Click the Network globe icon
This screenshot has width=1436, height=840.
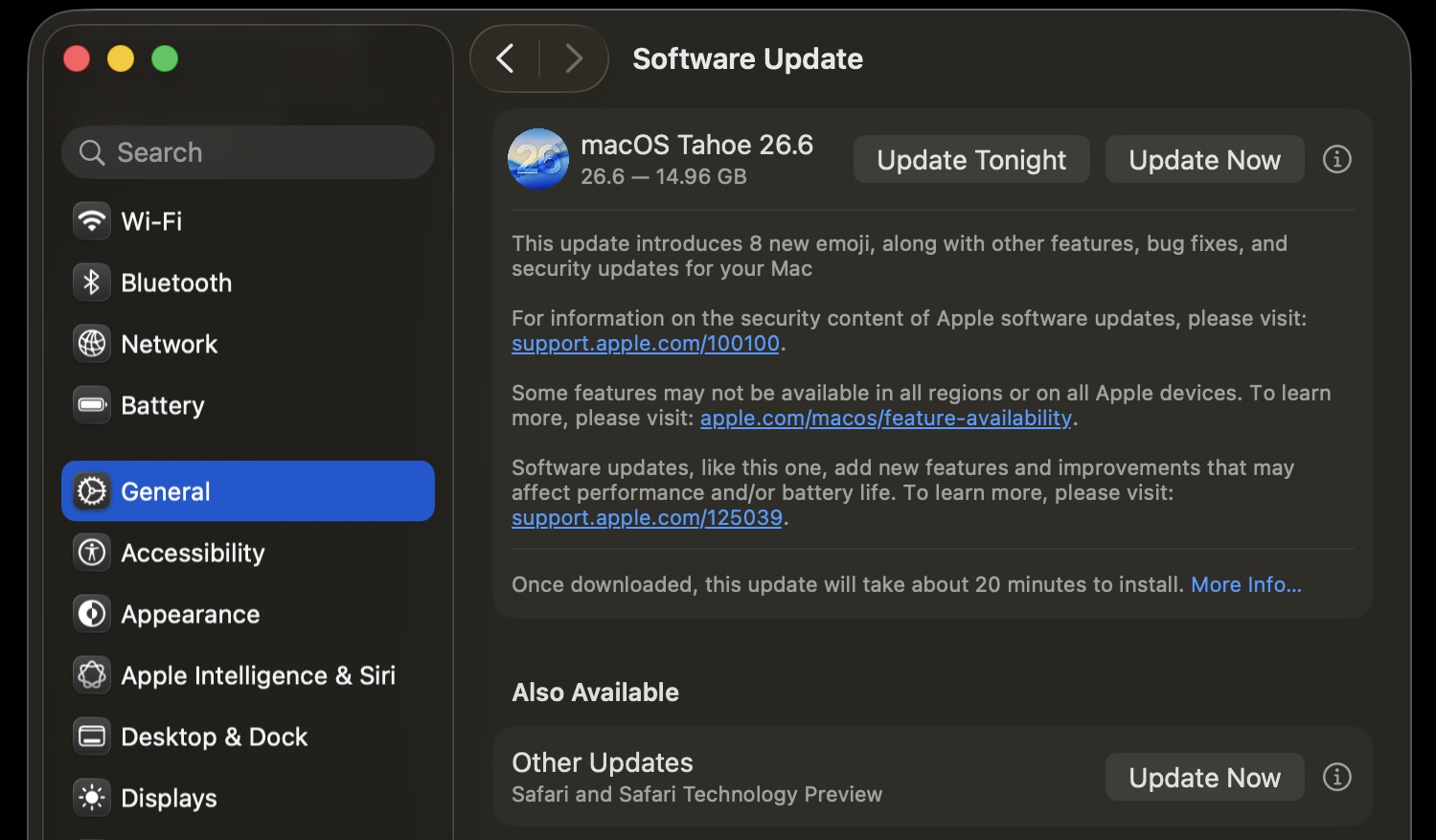[92, 344]
